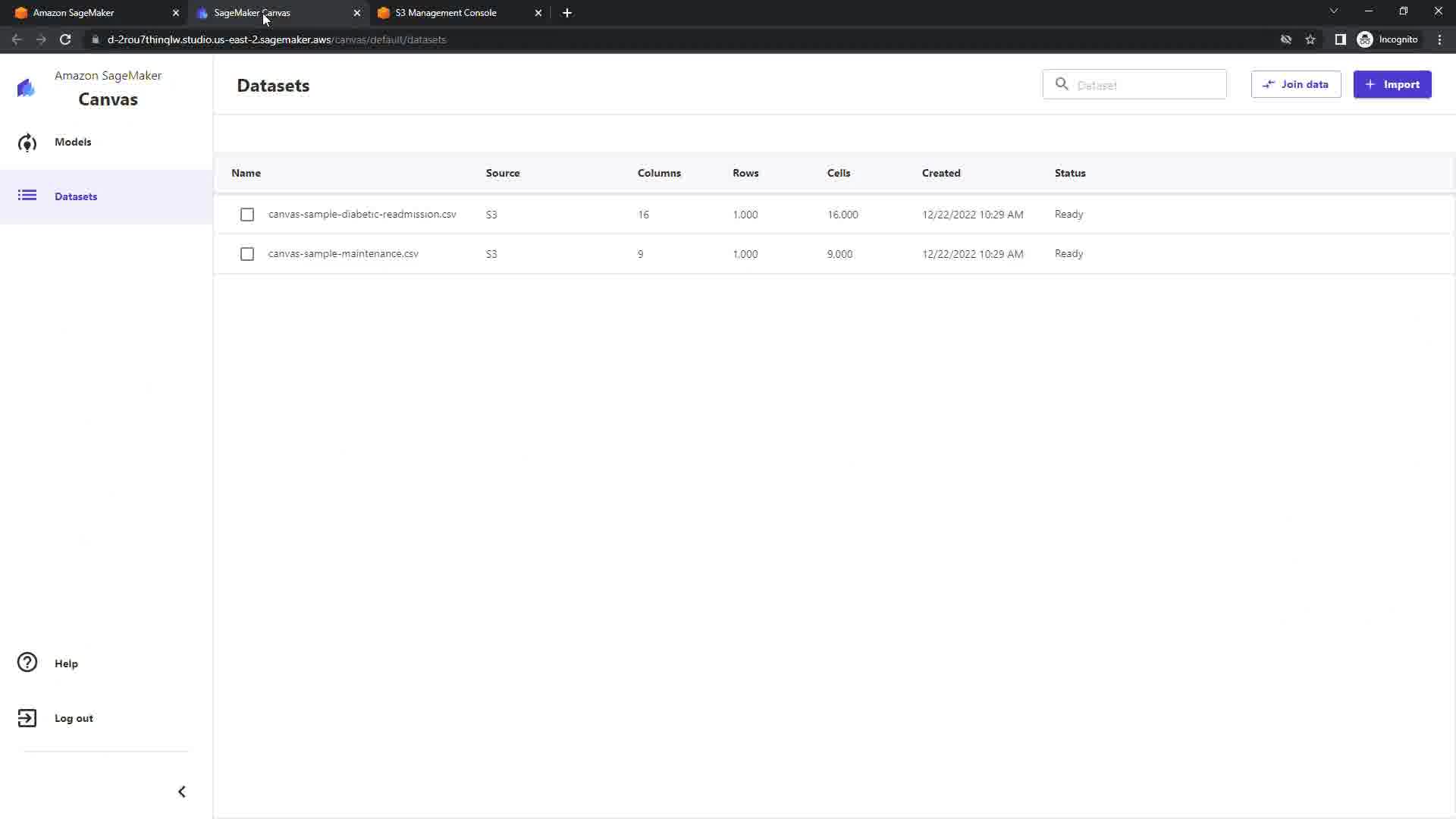The width and height of the screenshot is (1456, 819).
Task: Switch to S3 Management Console tab
Action: click(446, 13)
